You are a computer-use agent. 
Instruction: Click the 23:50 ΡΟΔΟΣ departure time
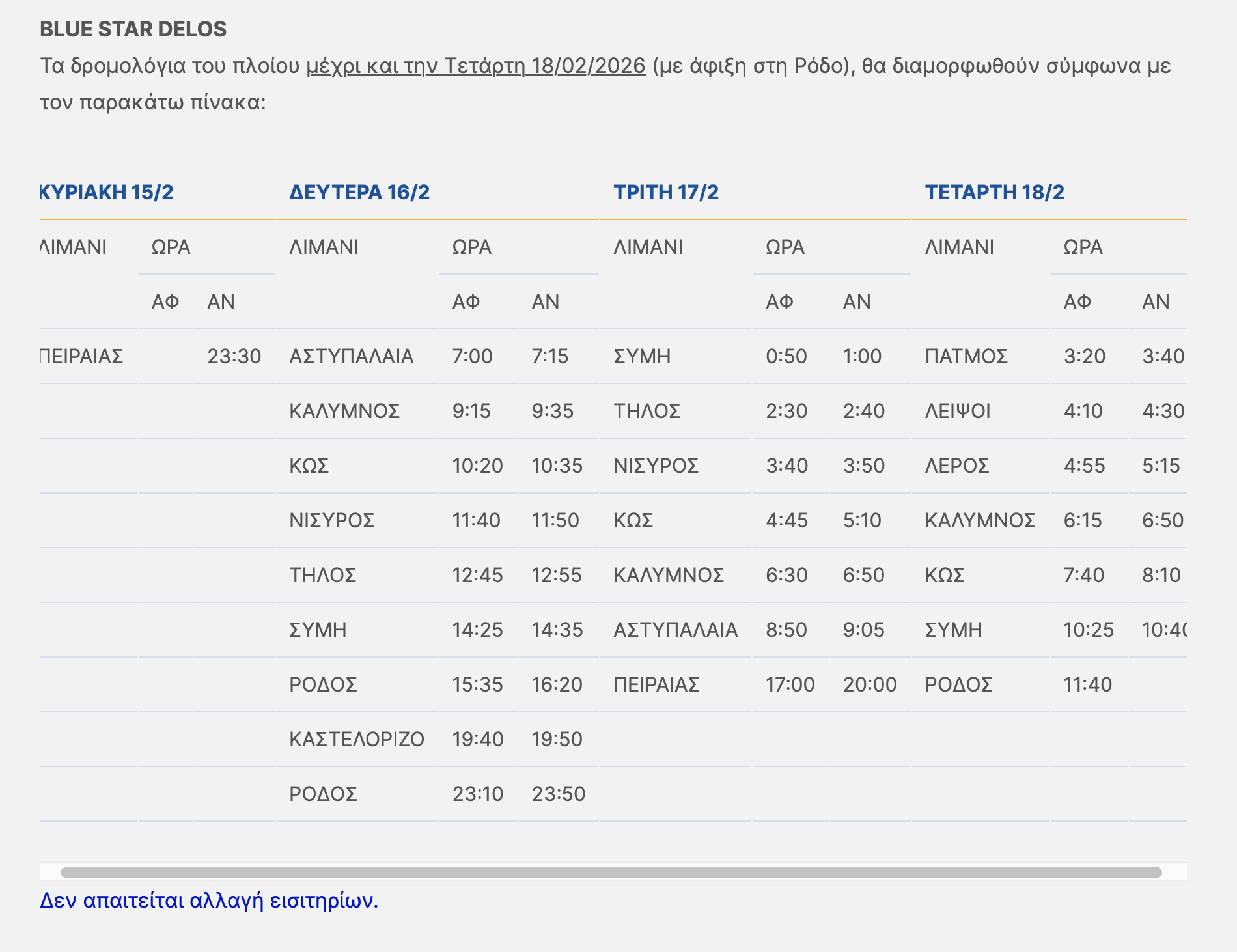coord(559,794)
